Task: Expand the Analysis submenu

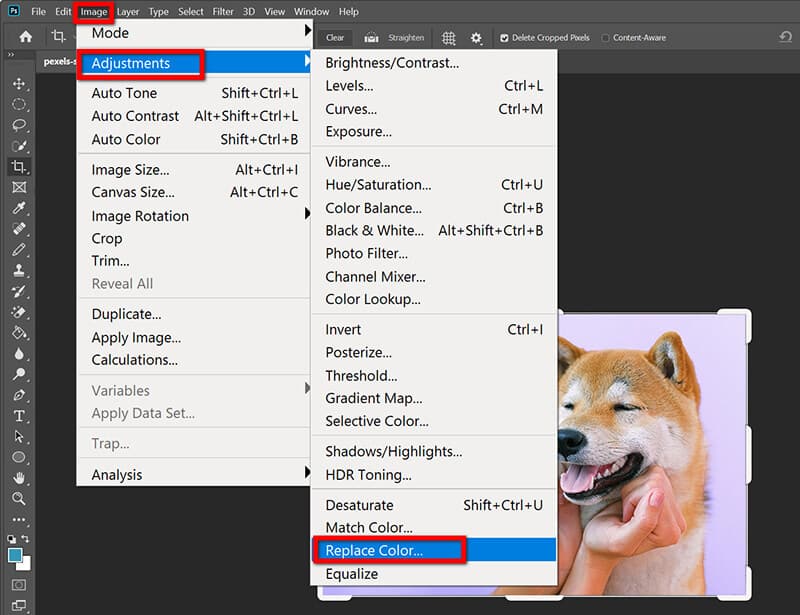Action: point(117,474)
